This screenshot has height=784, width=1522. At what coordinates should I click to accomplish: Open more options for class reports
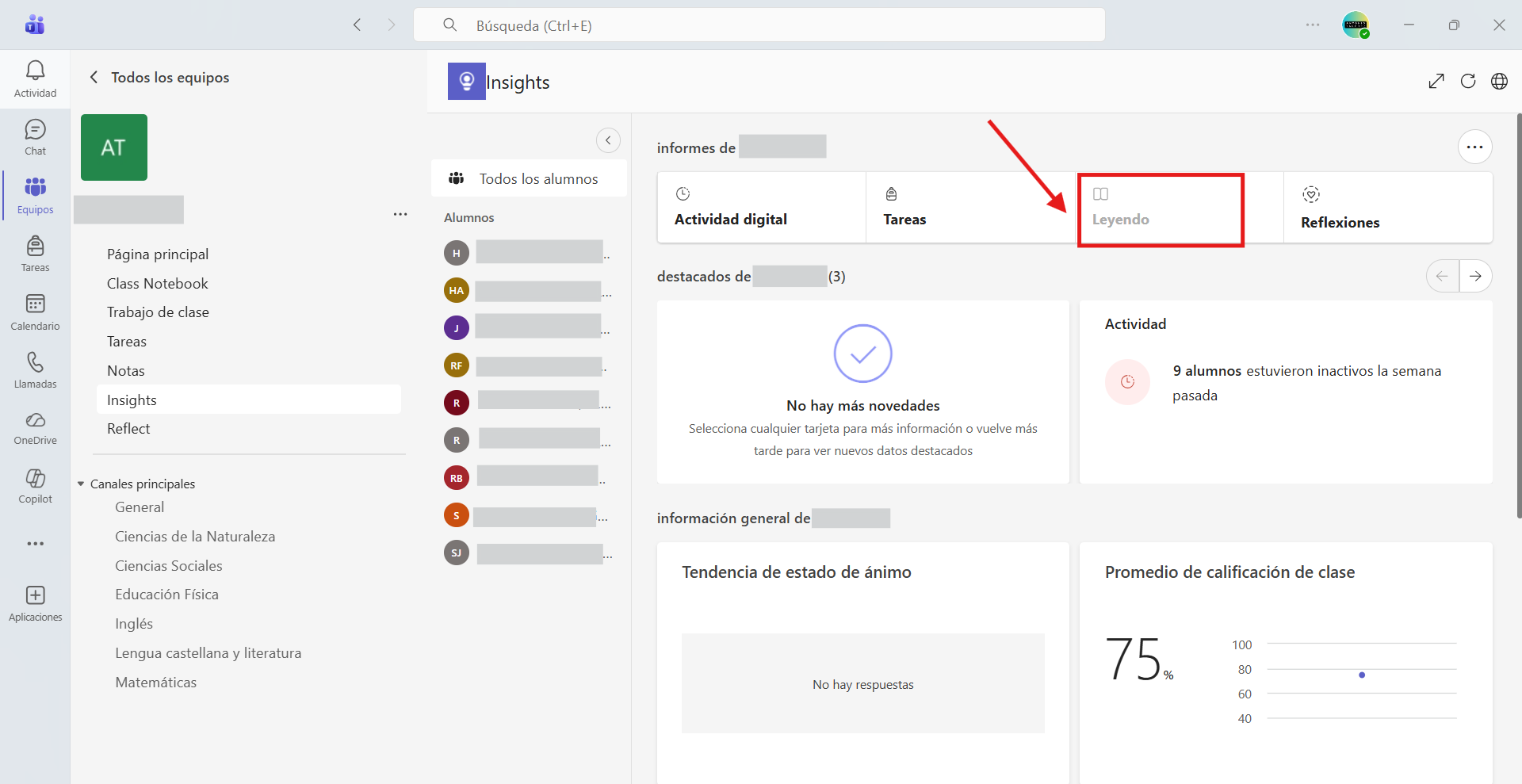tap(1474, 147)
